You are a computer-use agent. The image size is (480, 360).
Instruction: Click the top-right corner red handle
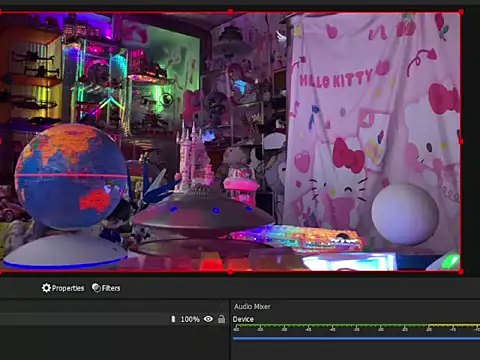point(461,12)
